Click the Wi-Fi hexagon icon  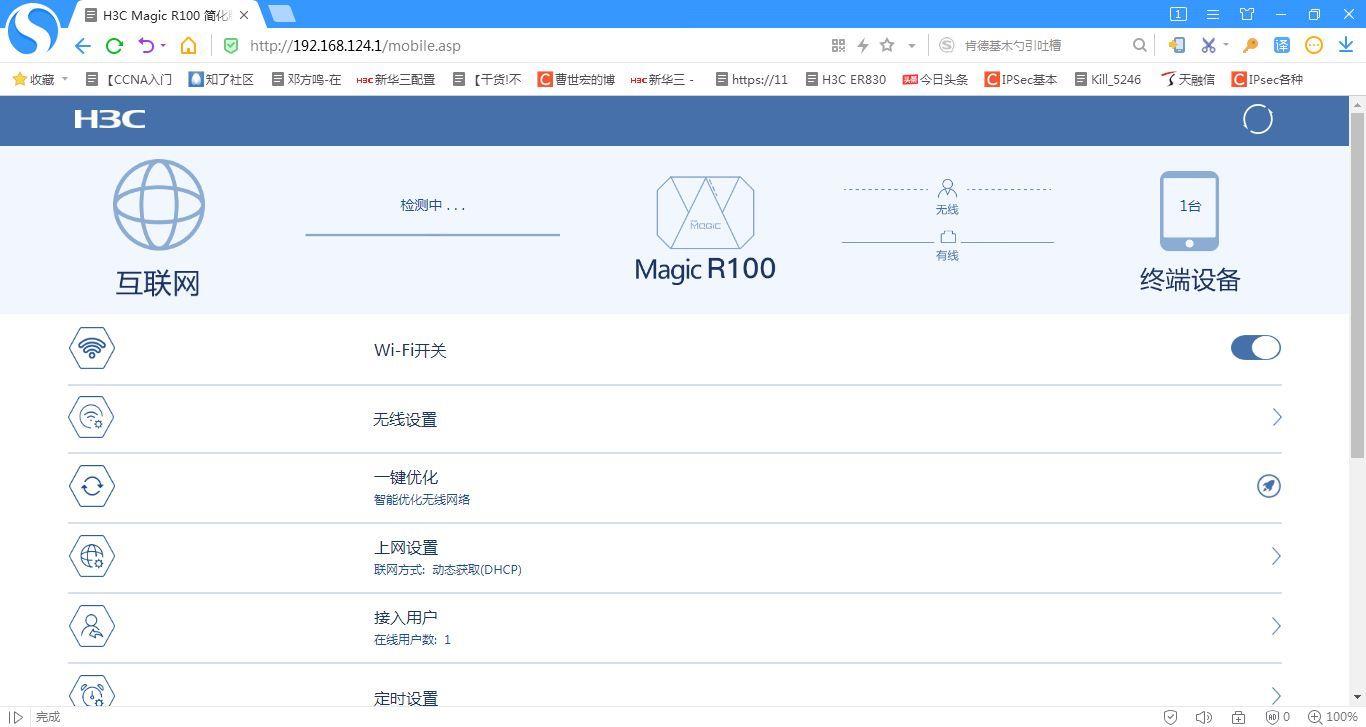click(92, 348)
